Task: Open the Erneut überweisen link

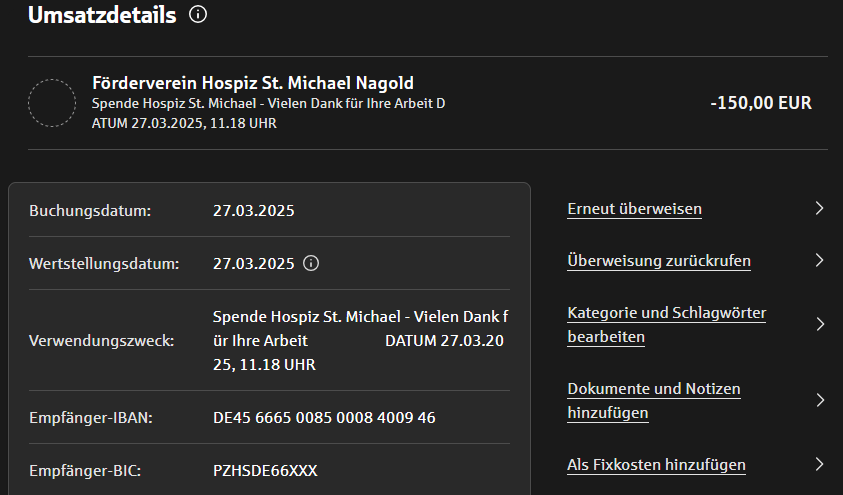Action: coord(634,209)
